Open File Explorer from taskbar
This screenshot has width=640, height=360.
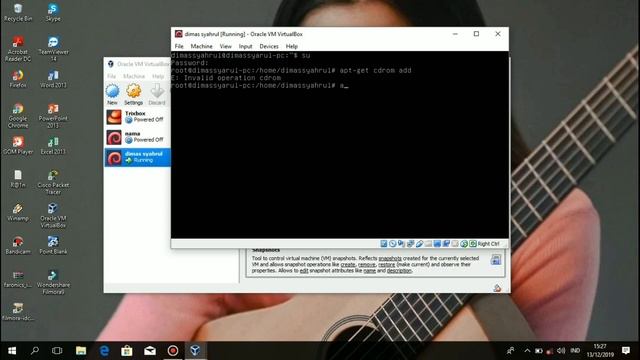[81, 351]
